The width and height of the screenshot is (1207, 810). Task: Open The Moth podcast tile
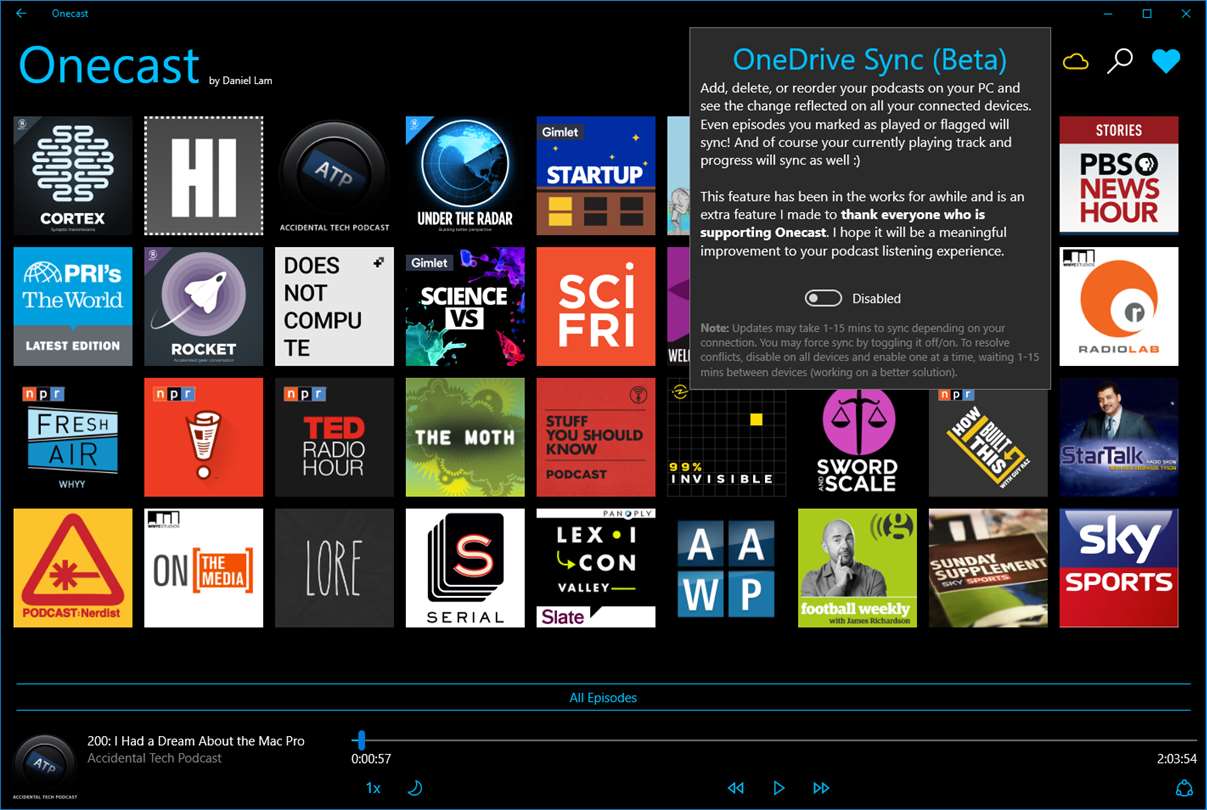pos(465,437)
